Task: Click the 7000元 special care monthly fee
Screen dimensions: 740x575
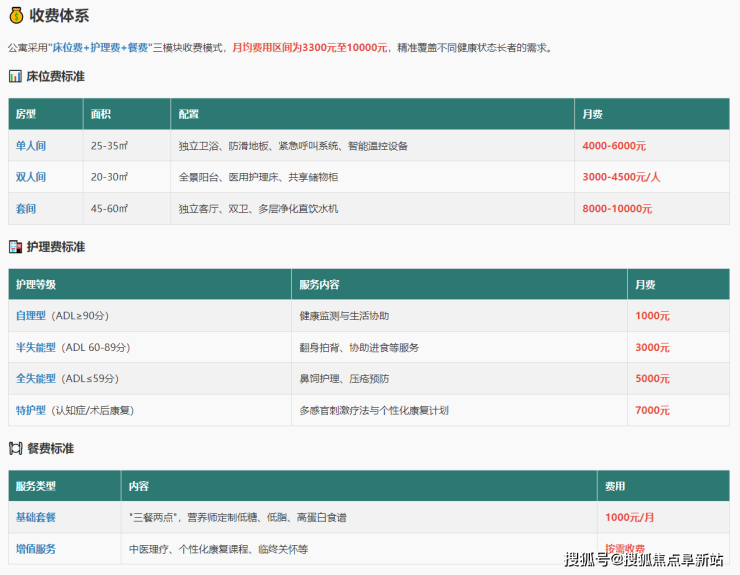Action: point(652,411)
